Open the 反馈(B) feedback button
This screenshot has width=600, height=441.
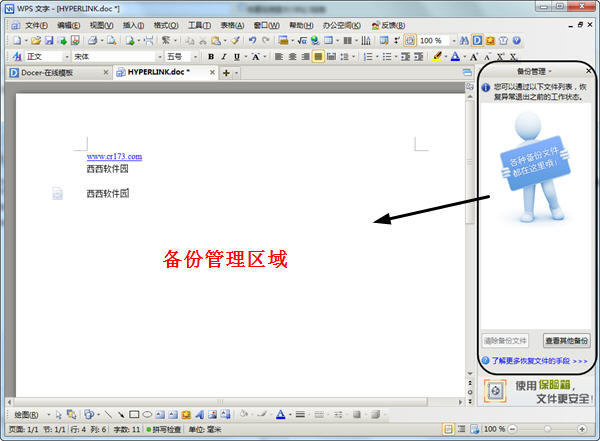388,25
